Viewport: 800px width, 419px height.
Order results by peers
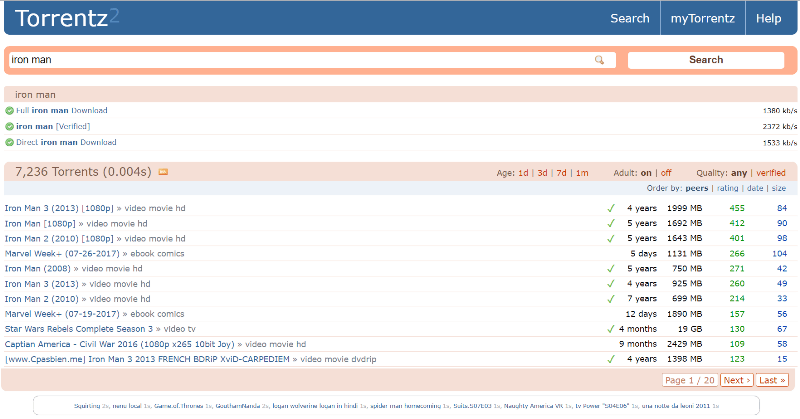[696, 188]
